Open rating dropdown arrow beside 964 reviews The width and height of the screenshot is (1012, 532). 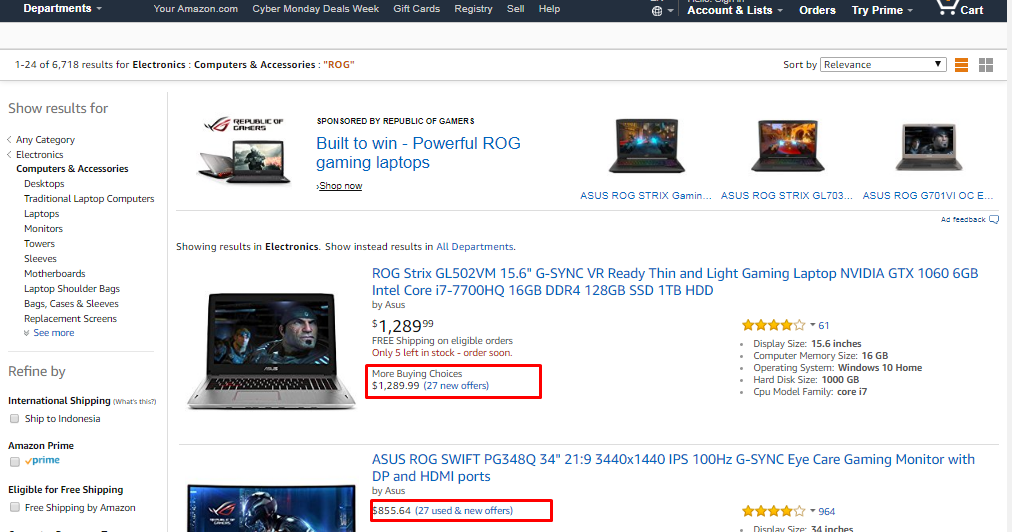(813, 511)
